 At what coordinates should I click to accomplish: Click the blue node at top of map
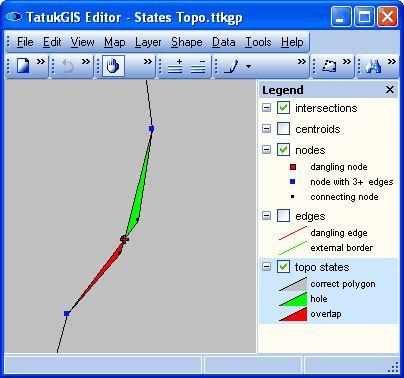pyautogui.click(x=152, y=128)
